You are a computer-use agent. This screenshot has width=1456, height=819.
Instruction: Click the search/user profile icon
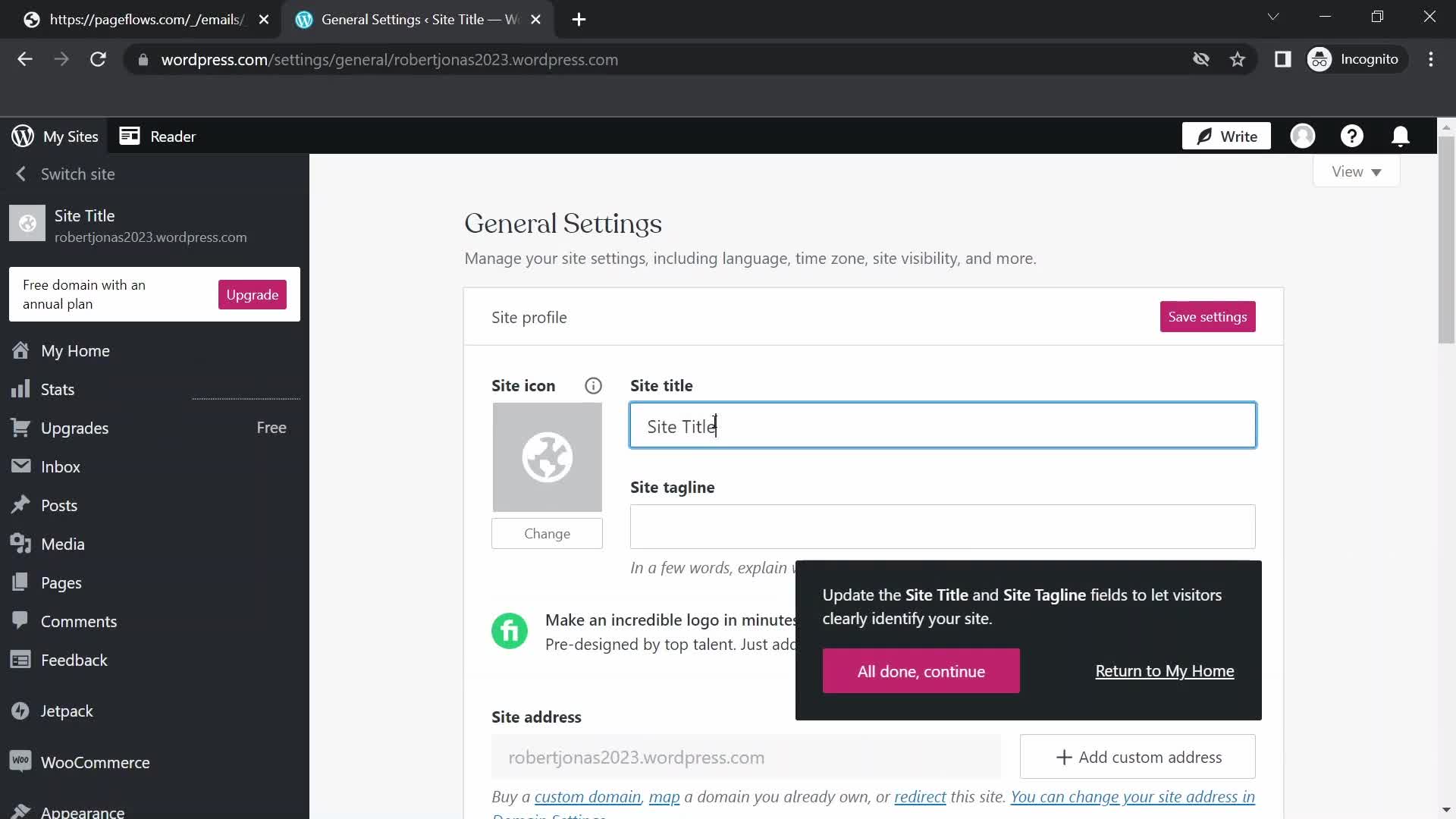[x=1303, y=136]
